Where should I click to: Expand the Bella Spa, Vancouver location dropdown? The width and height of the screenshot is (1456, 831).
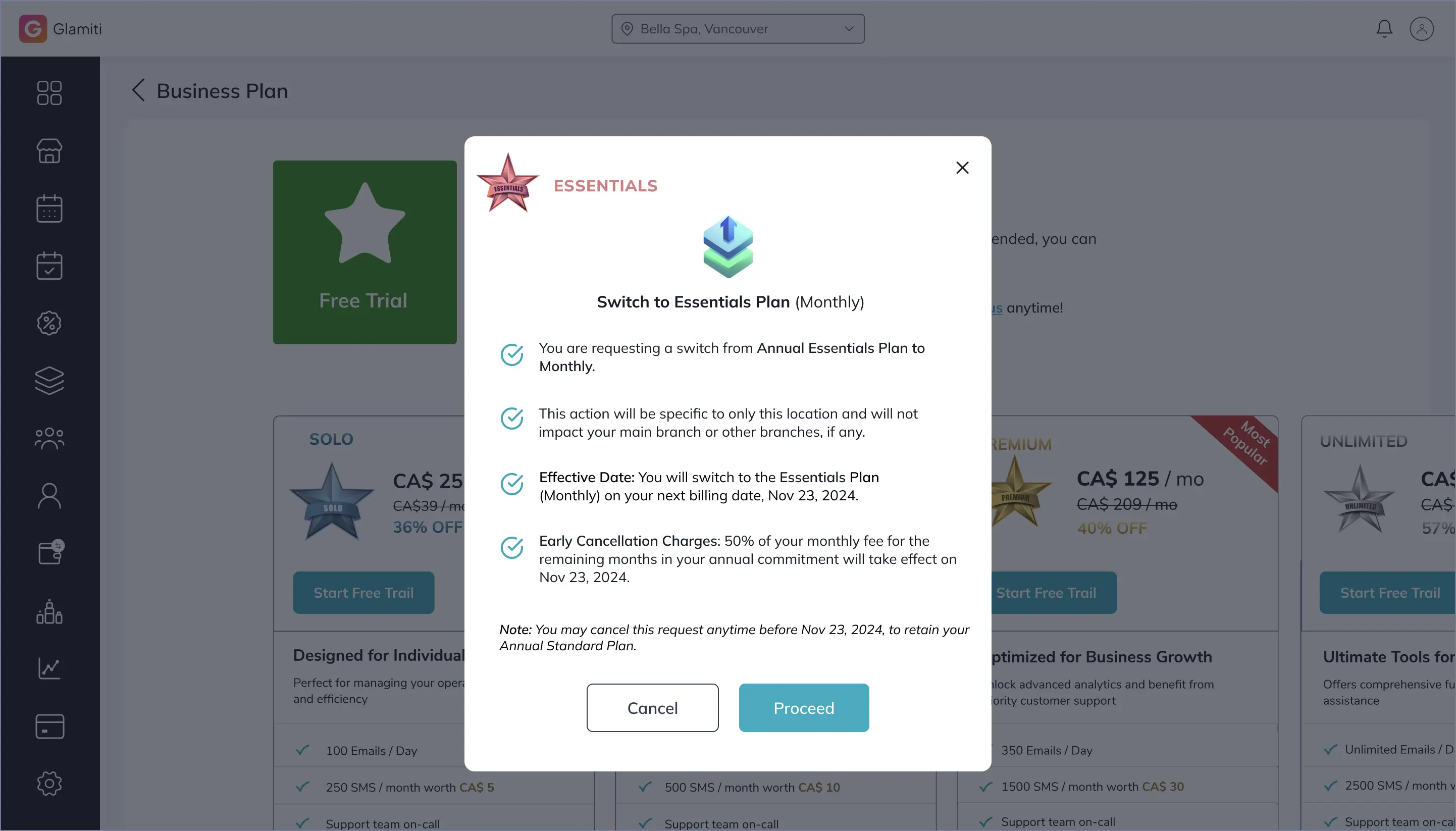point(738,29)
